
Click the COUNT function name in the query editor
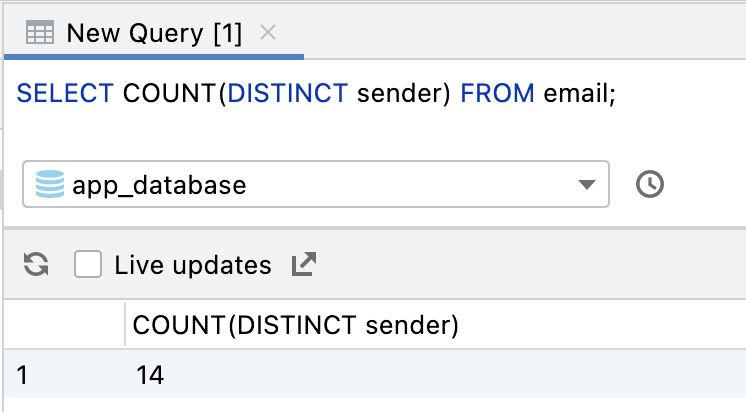(167, 94)
